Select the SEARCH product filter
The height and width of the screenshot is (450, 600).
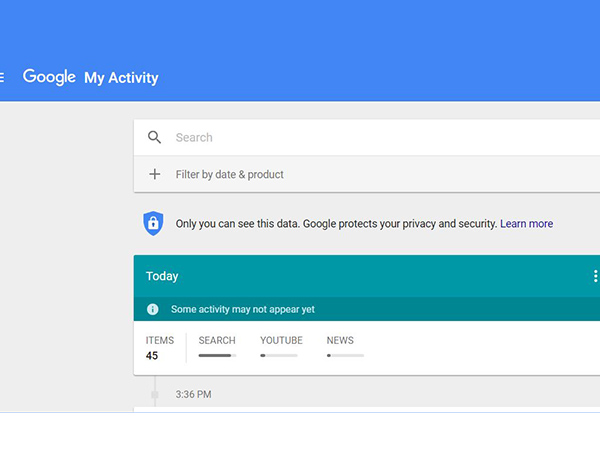217,340
